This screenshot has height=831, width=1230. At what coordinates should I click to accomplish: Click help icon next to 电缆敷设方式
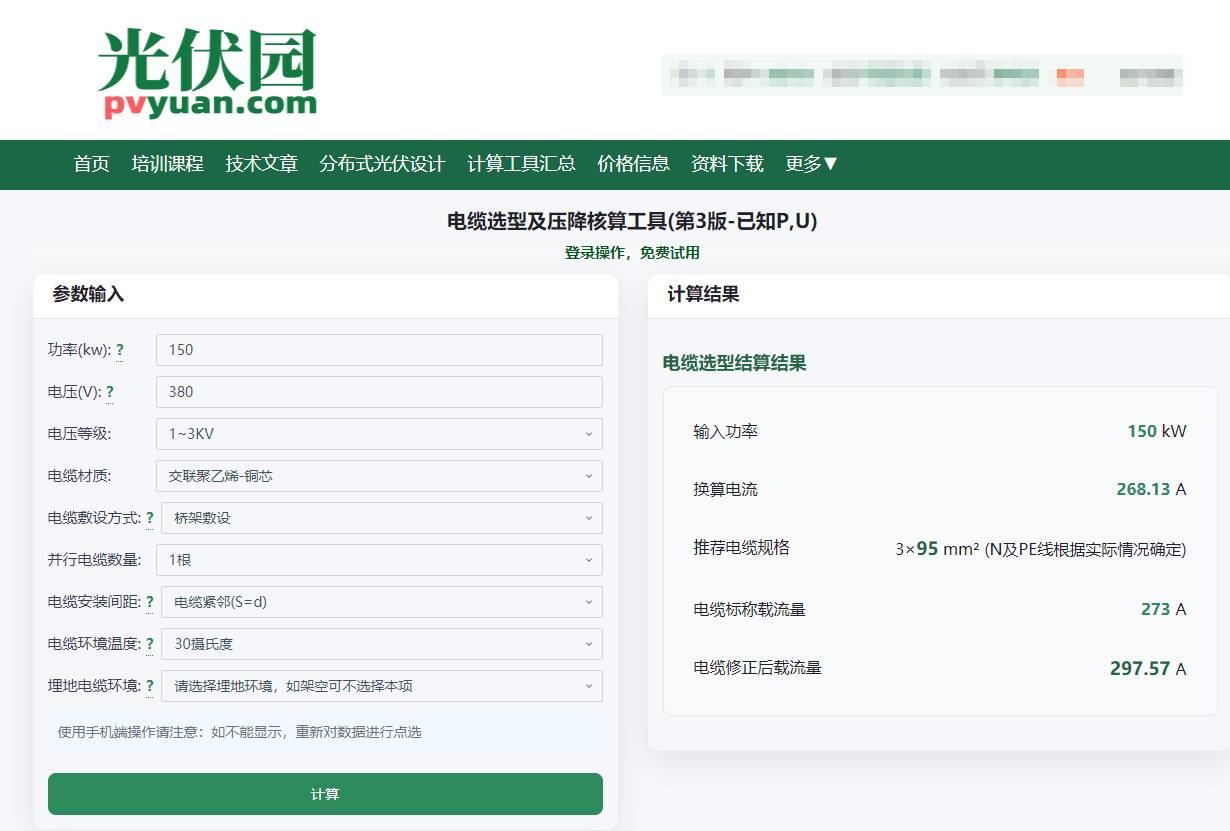pyautogui.click(x=150, y=518)
